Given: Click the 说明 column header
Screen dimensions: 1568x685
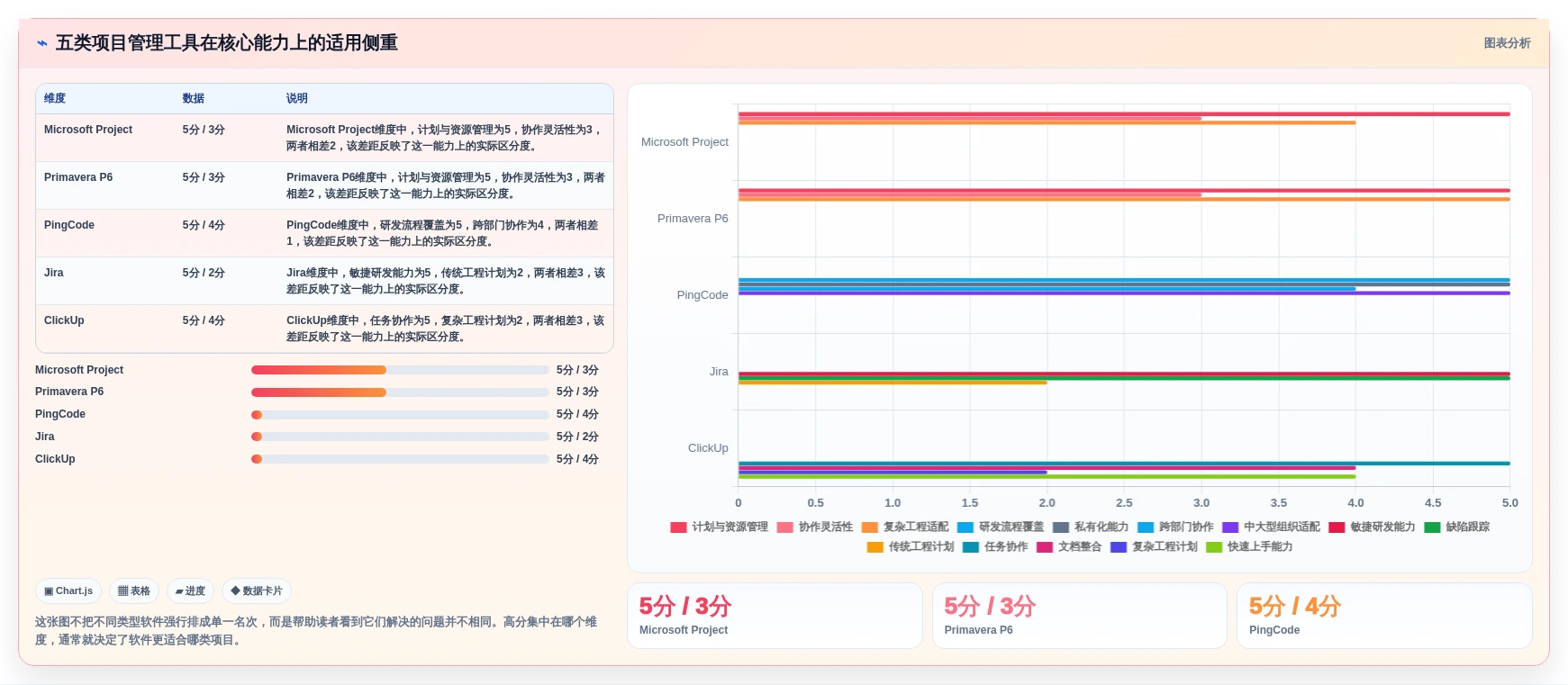Looking at the screenshot, I should point(297,98).
